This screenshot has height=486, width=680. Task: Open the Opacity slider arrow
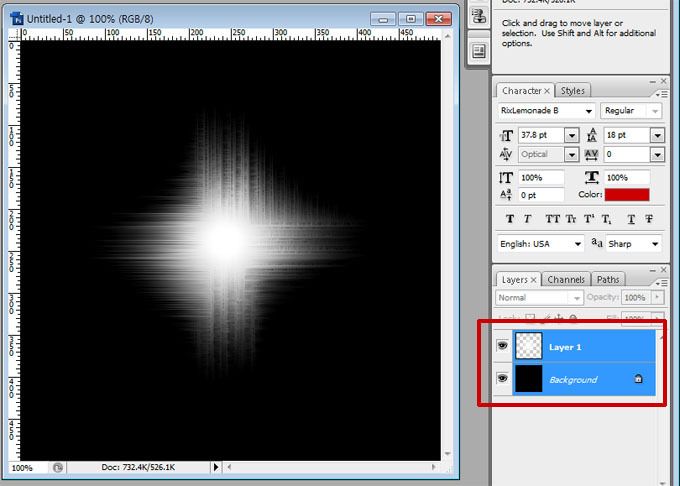657,298
